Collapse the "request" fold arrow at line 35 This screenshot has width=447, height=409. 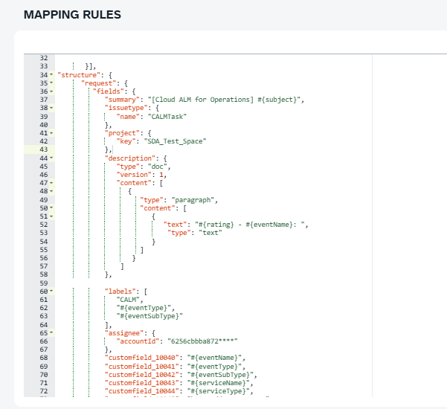coord(51,83)
